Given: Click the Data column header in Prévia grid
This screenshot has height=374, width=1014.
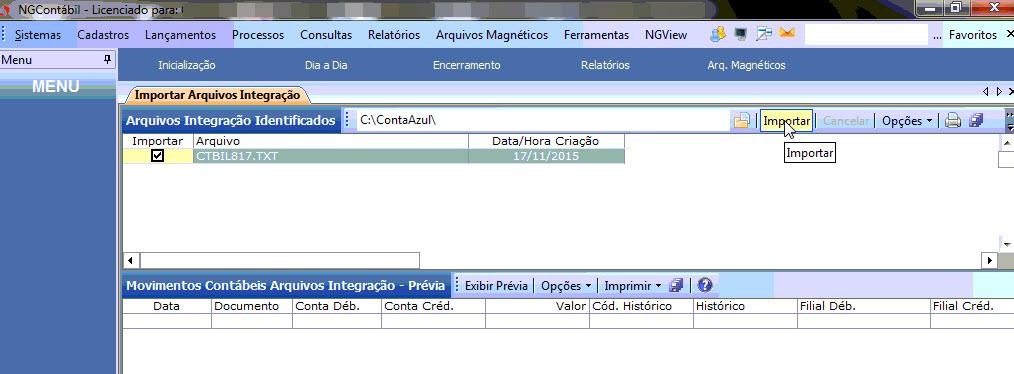Looking at the screenshot, I should [x=167, y=306].
